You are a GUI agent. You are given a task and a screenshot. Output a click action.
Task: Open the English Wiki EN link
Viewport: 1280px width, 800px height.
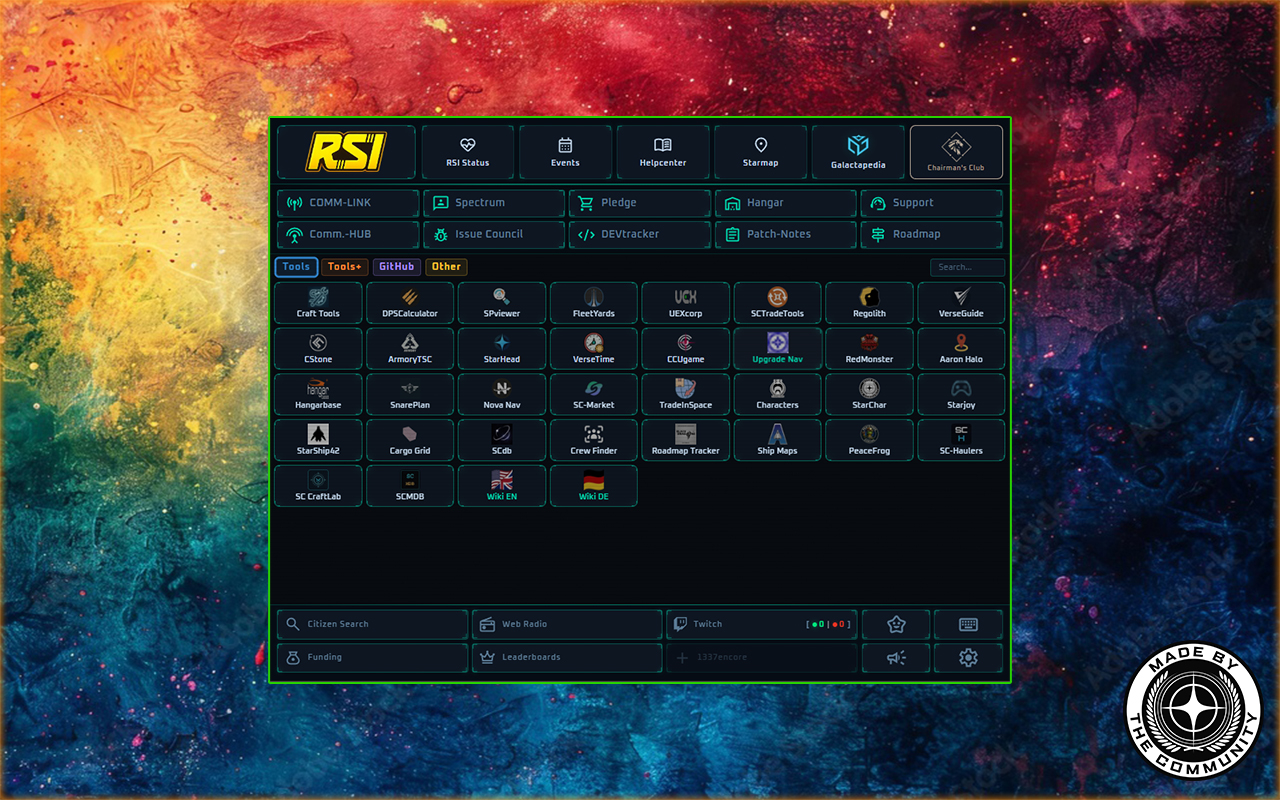pyautogui.click(x=502, y=486)
